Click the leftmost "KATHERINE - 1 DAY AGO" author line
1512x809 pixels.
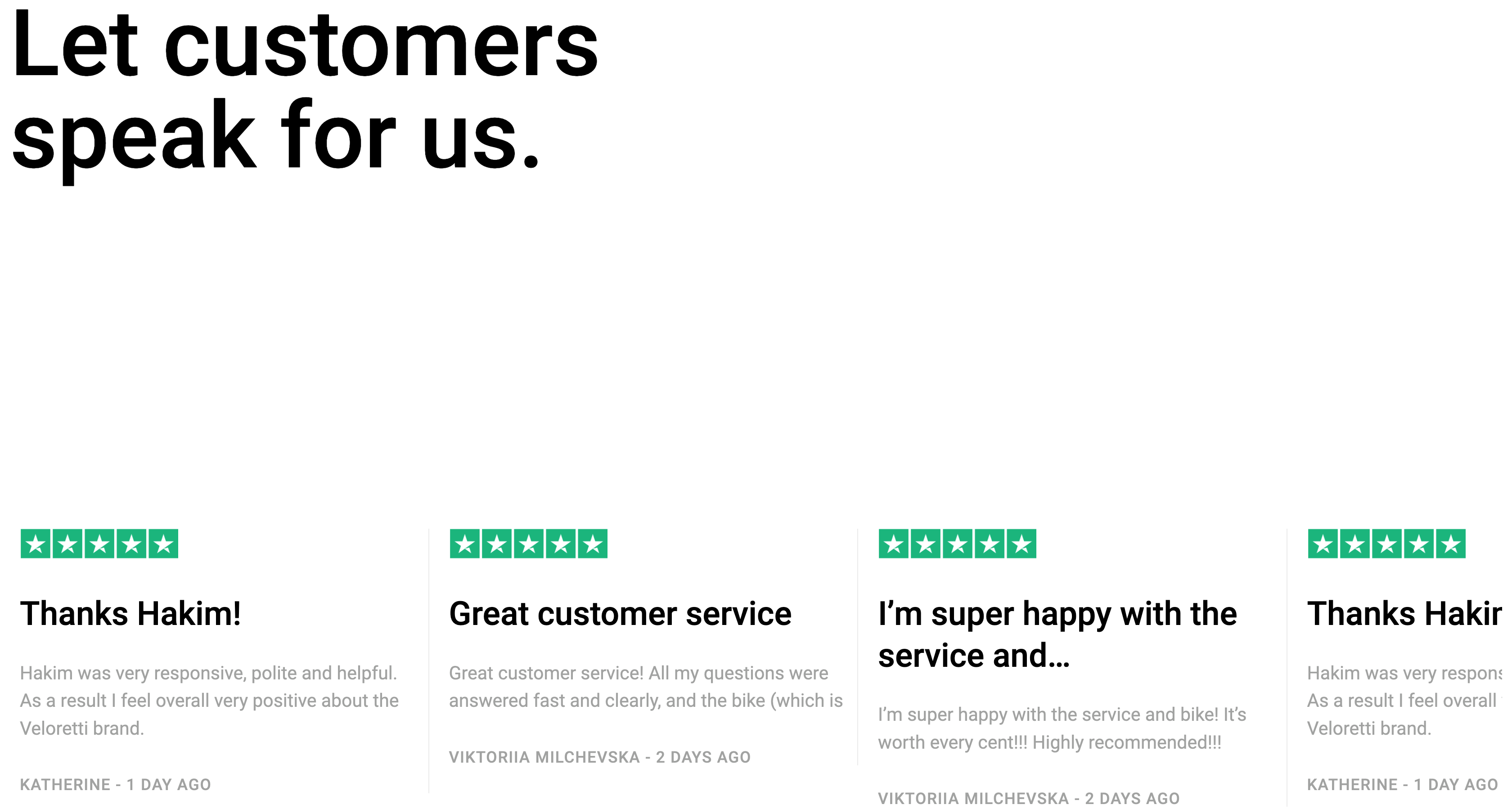click(x=115, y=785)
